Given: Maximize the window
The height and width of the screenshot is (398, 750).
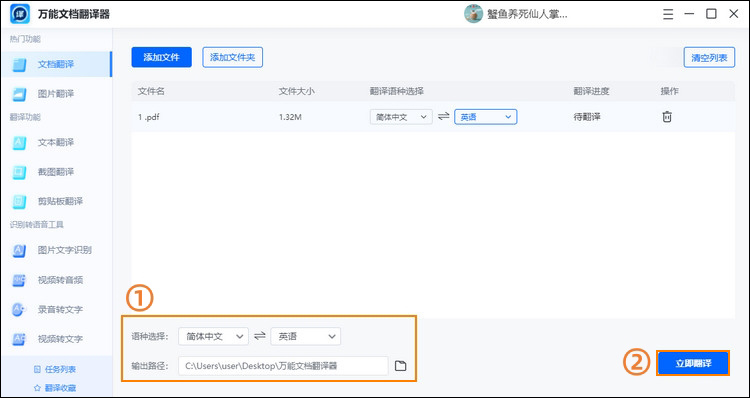Looking at the screenshot, I should tap(712, 14).
